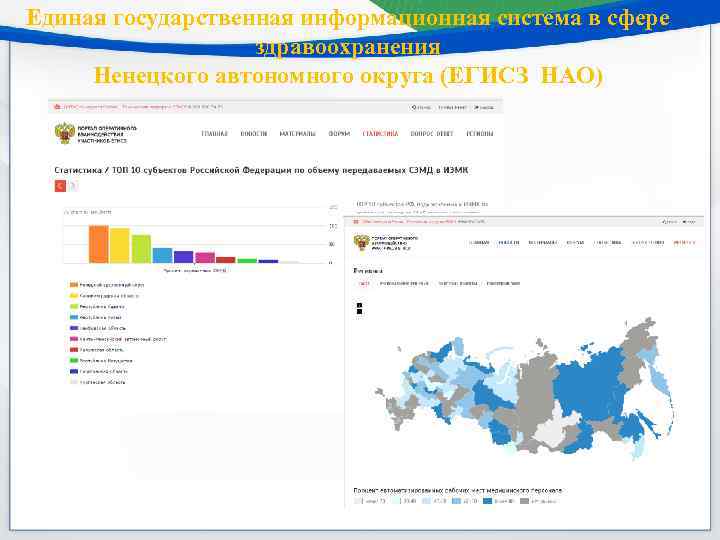Click the orange legend swatch for Ненецкий автономный округ
720x540 pixels.
(73, 285)
